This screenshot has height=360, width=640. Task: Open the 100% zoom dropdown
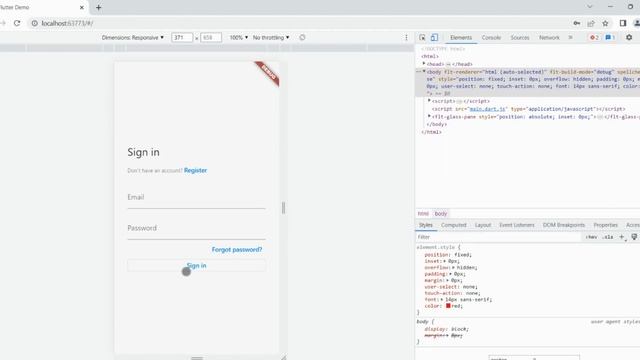[238, 38]
